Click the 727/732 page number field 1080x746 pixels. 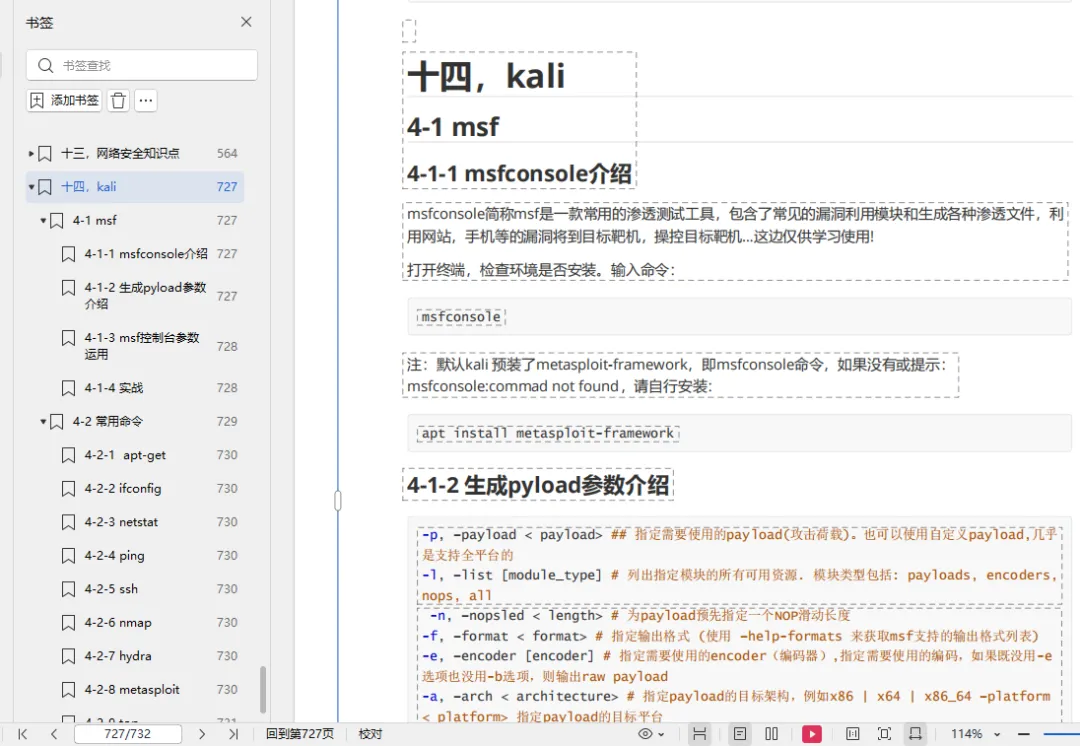pyautogui.click(x=127, y=734)
